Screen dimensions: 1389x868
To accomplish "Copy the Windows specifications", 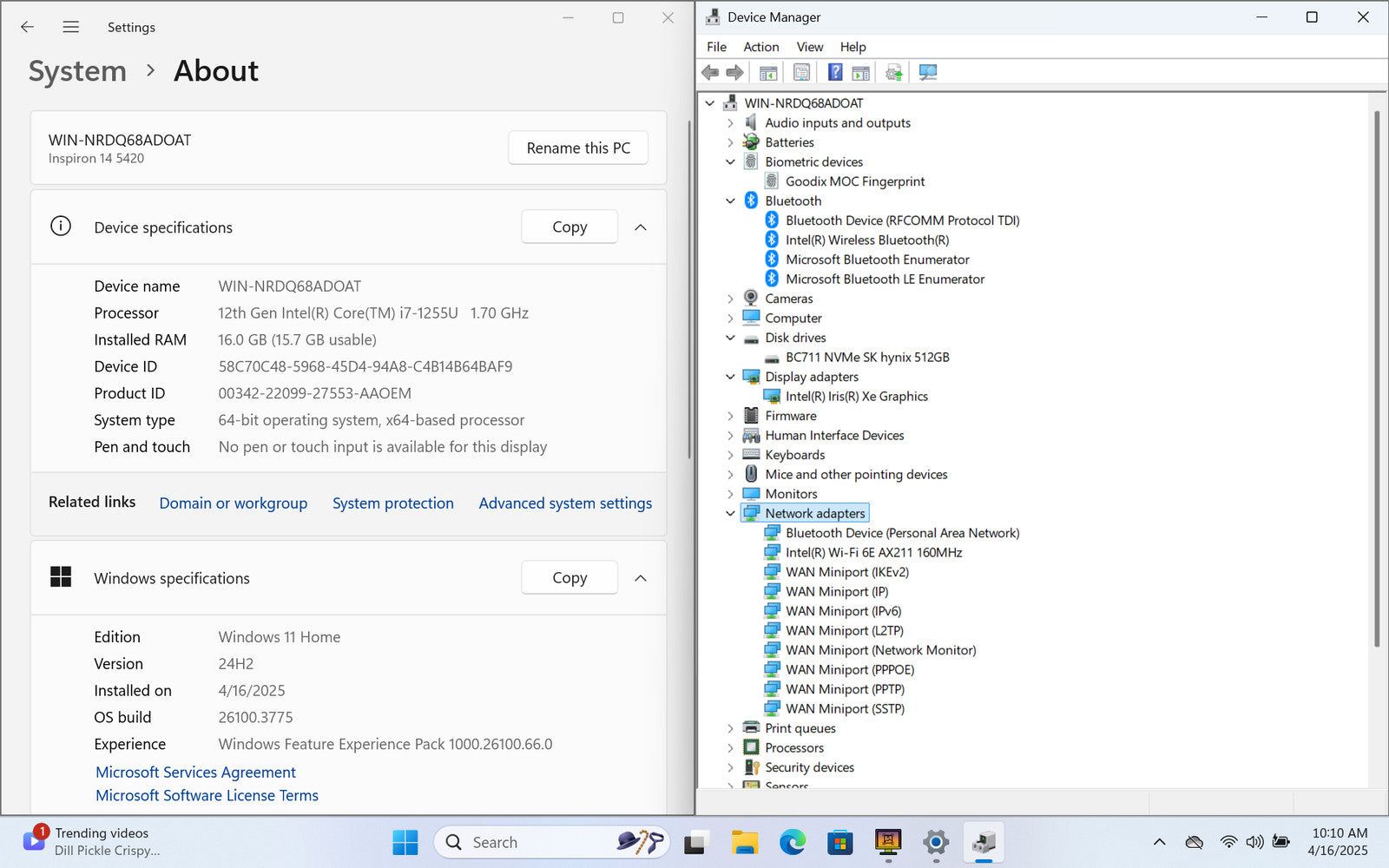I will coord(569,577).
